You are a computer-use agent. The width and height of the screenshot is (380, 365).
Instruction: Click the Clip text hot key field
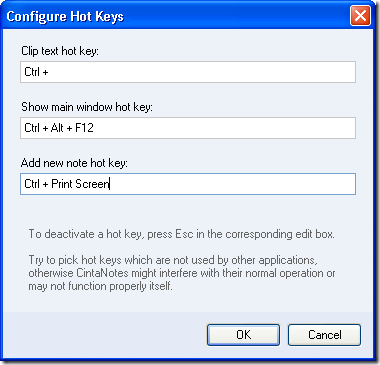(188, 72)
